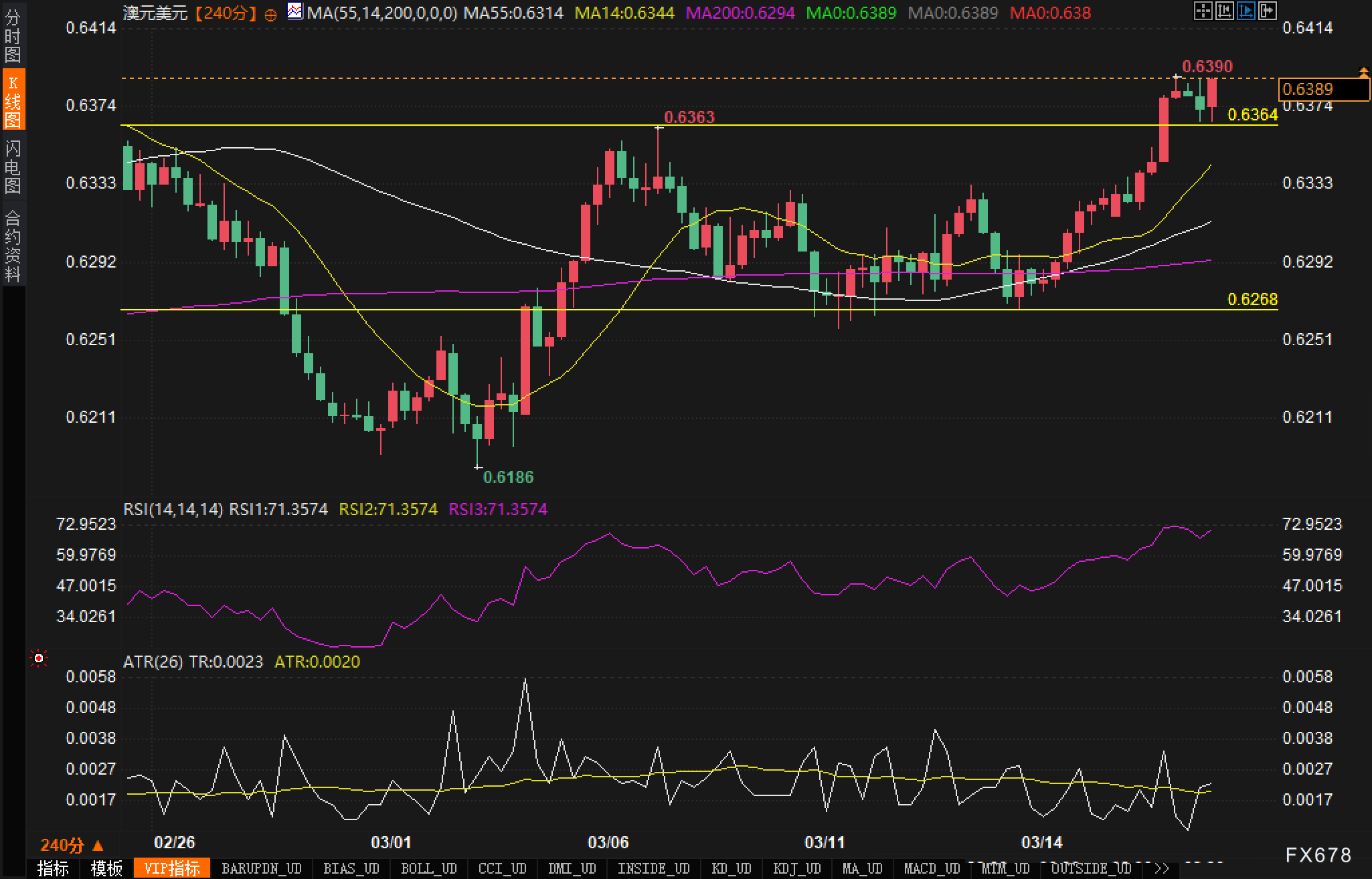Select the K线图 chart mode
The height and width of the screenshot is (879, 1372).
click(13, 100)
